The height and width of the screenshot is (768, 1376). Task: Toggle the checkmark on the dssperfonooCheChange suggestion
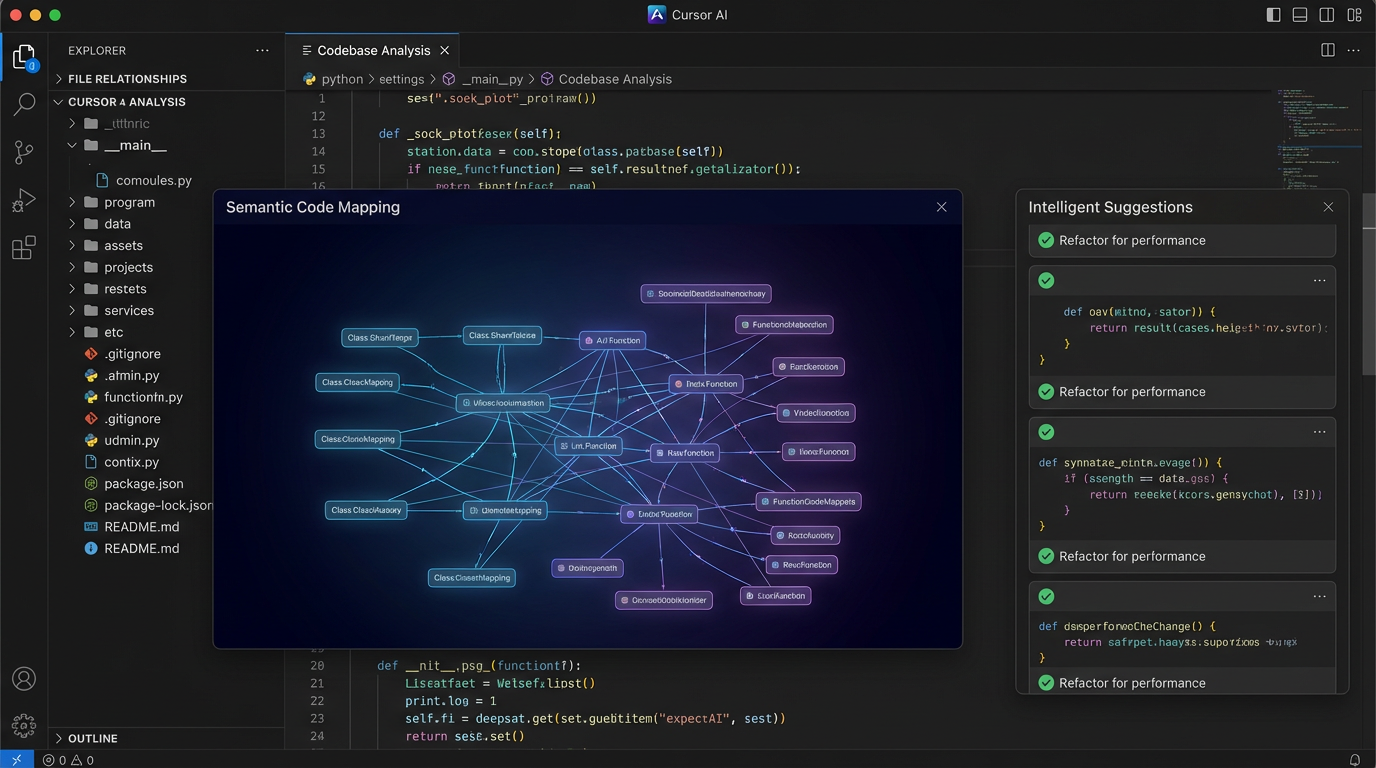tap(1046, 596)
